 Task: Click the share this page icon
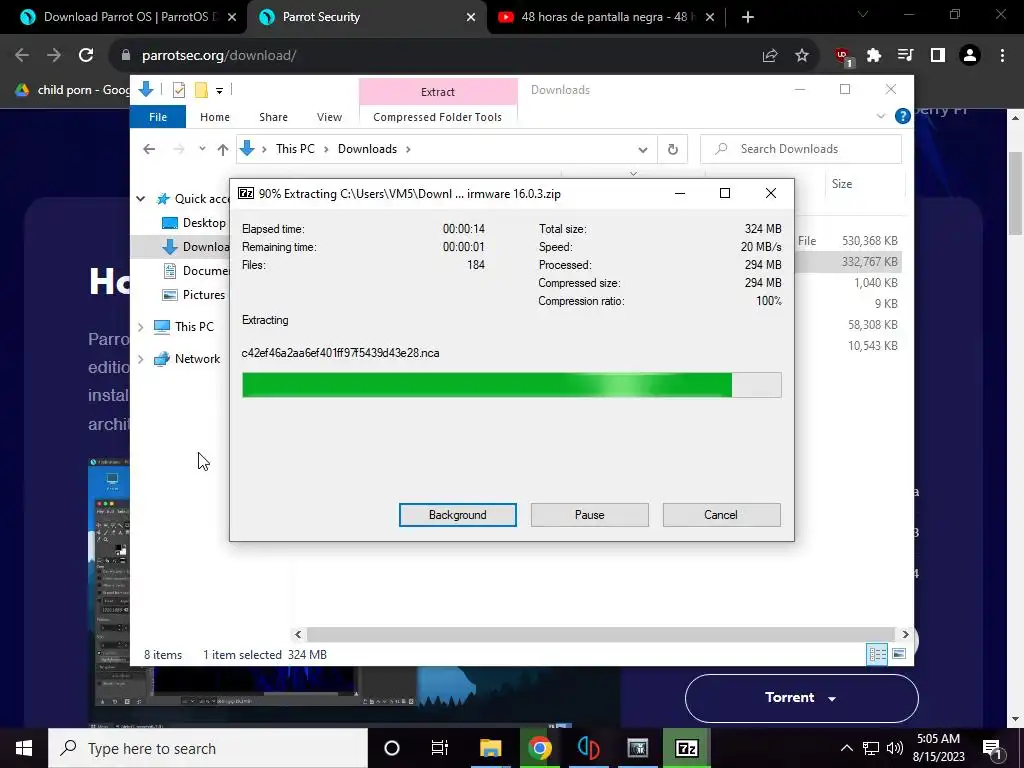coord(770,56)
